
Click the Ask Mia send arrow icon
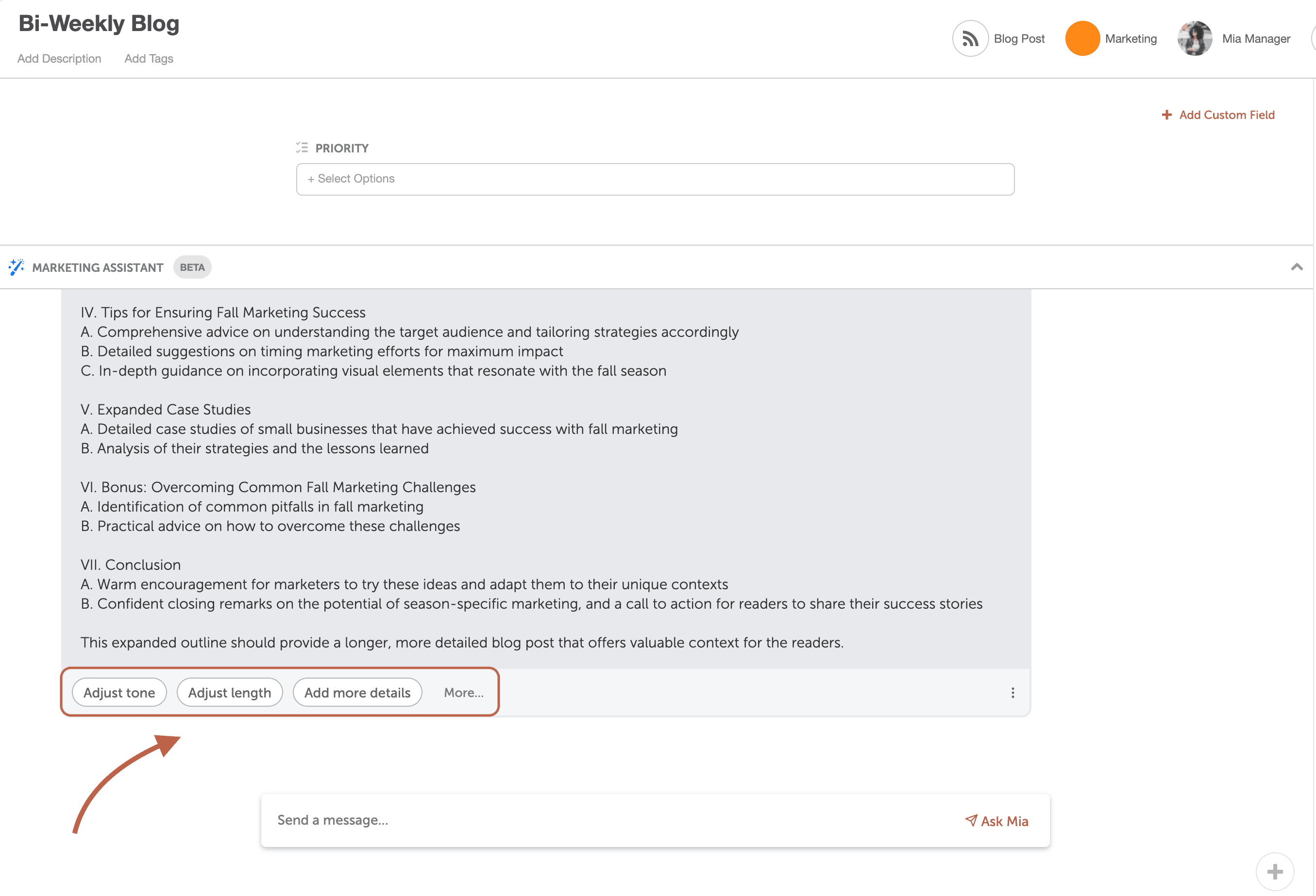pos(972,821)
